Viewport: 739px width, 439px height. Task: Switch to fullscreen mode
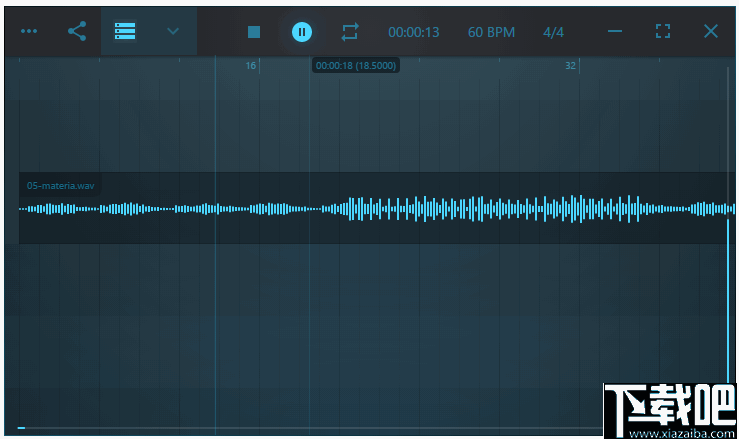[x=663, y=31]
